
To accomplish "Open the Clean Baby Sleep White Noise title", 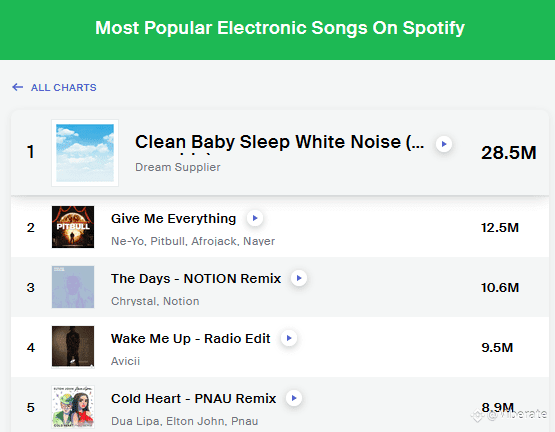I will pos(280,142).
